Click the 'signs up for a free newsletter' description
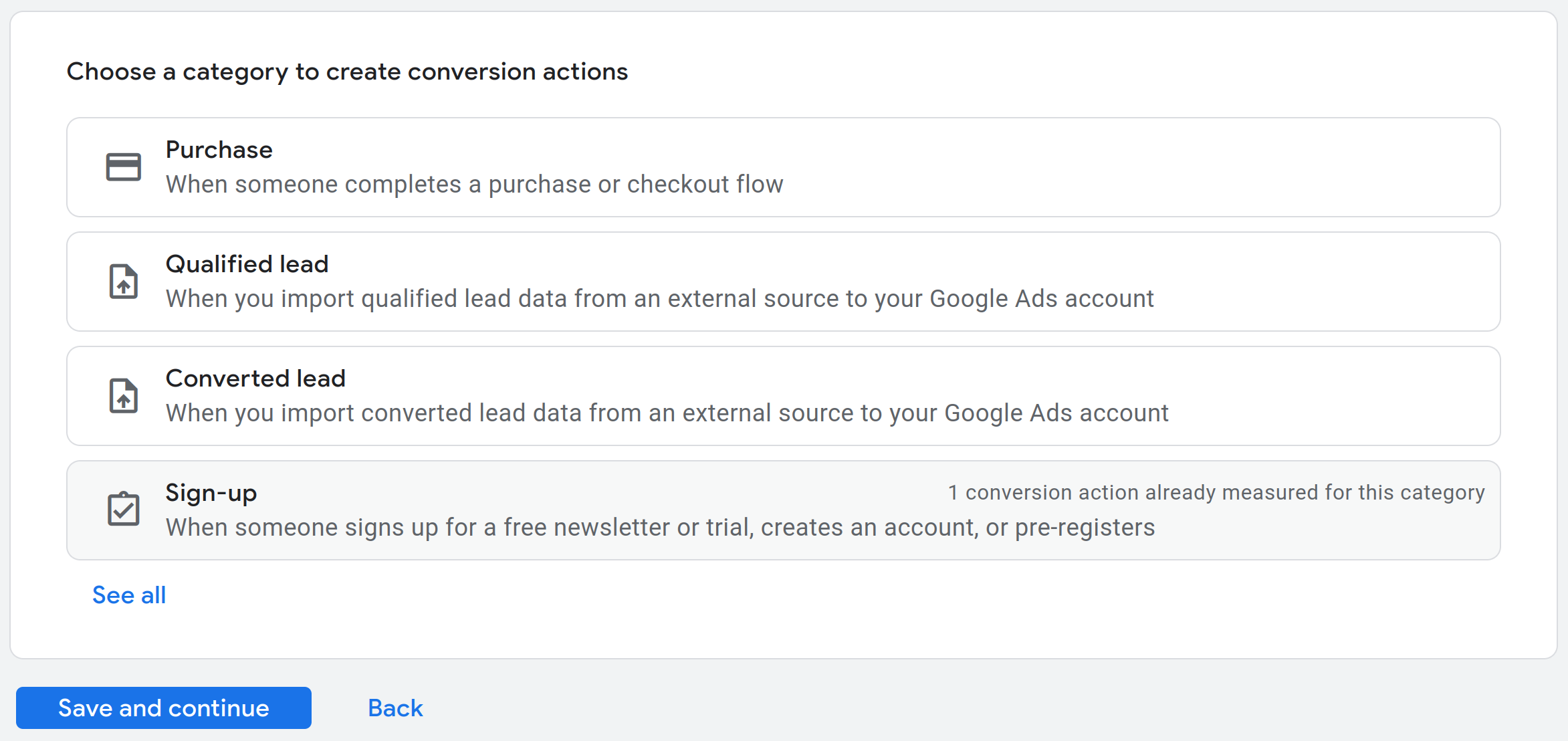 [x=661, y=527]
